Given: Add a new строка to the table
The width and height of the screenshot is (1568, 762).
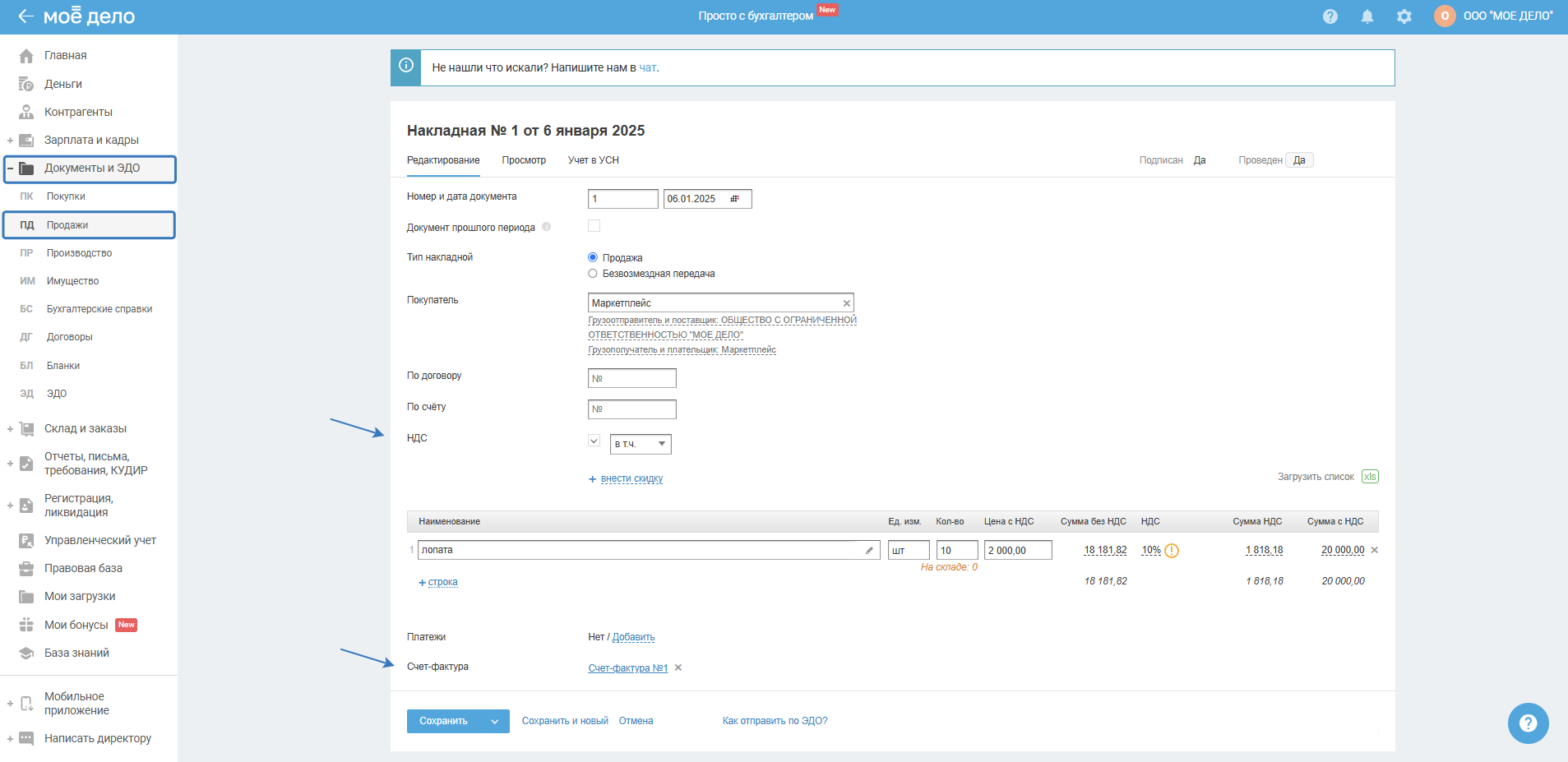Looking at the screenshot, I should pos(442,582).
